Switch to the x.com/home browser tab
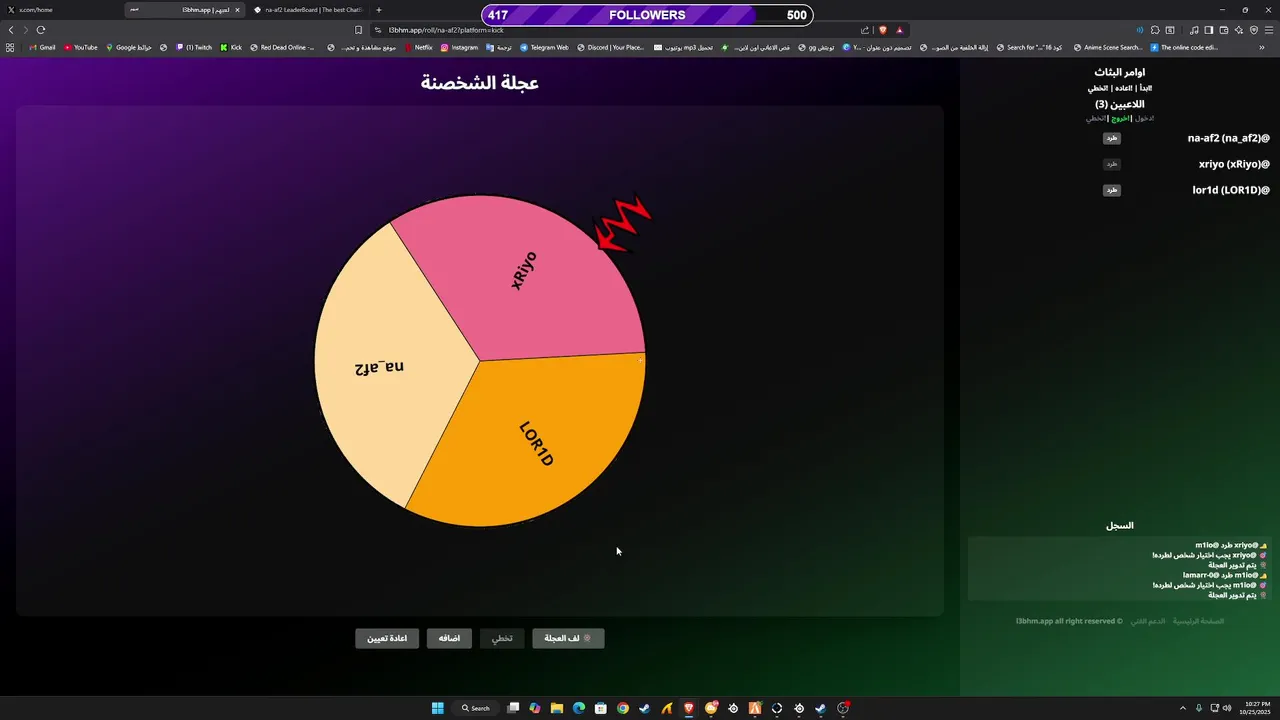1280x720 pixels. (60, 10)
